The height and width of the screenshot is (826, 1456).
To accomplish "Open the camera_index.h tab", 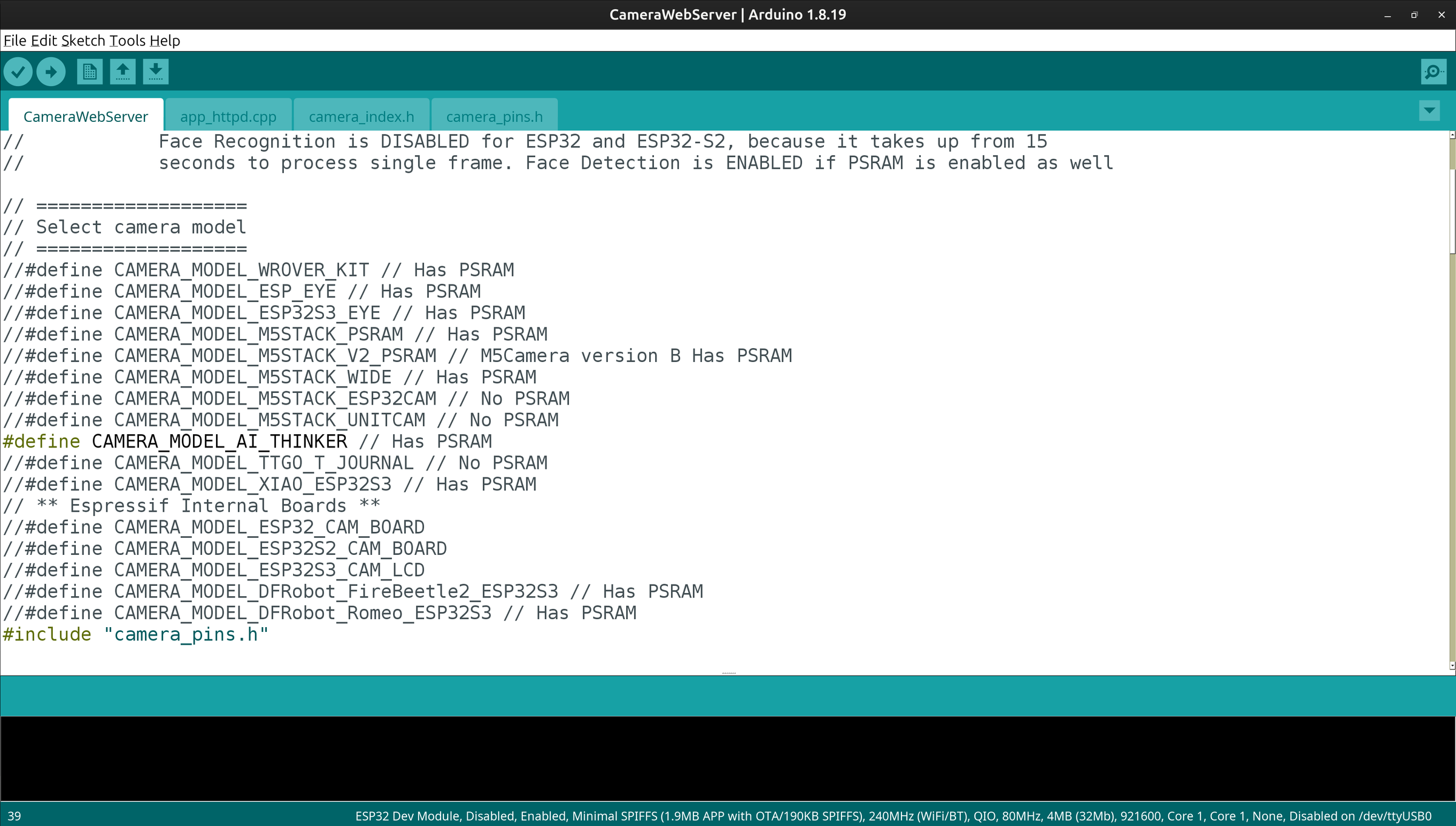I will coord(362,116).
